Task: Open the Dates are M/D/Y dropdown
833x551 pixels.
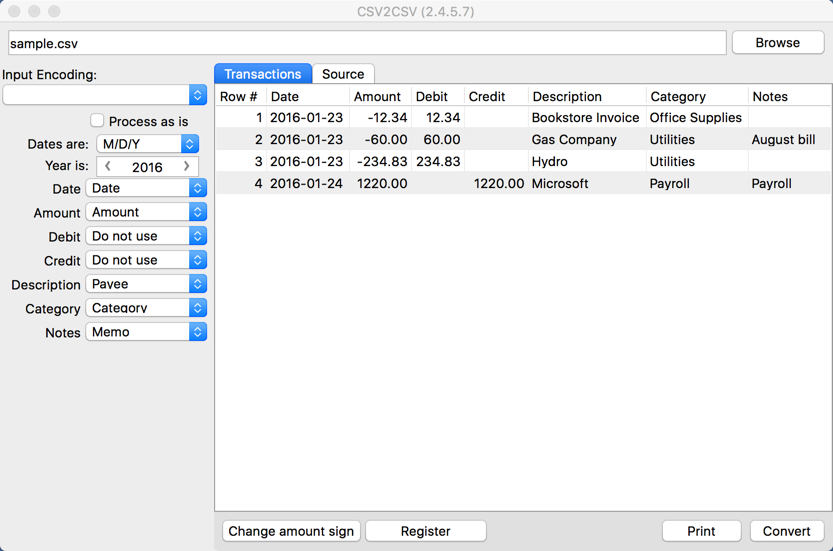Action: pos(147,144)
